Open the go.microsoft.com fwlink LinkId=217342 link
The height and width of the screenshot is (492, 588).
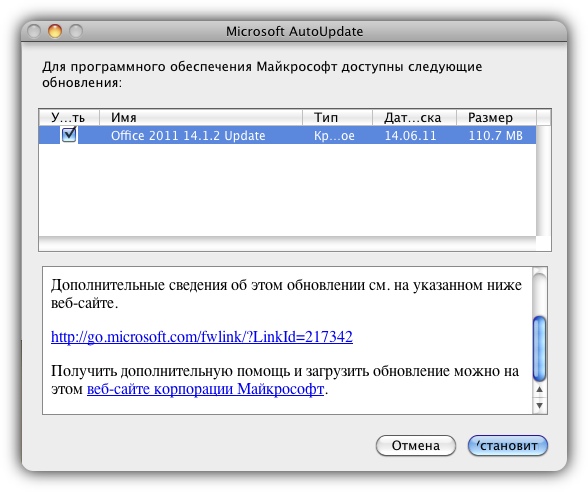pyautogui.click(x=202, y=337)
